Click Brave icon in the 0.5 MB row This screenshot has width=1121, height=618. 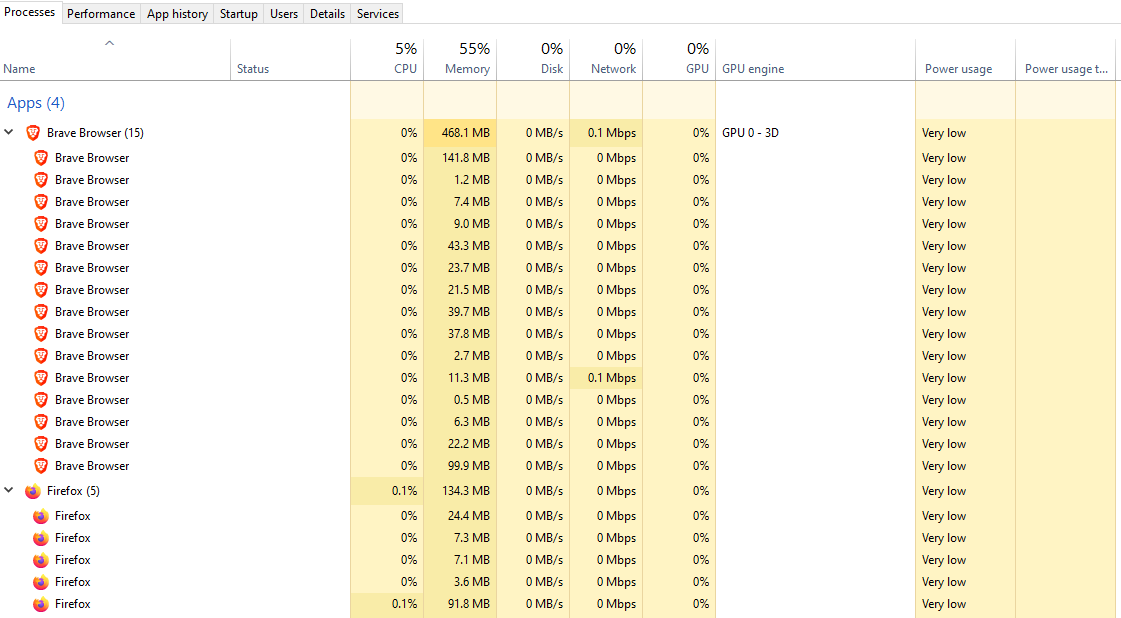[x=41, y=400]
